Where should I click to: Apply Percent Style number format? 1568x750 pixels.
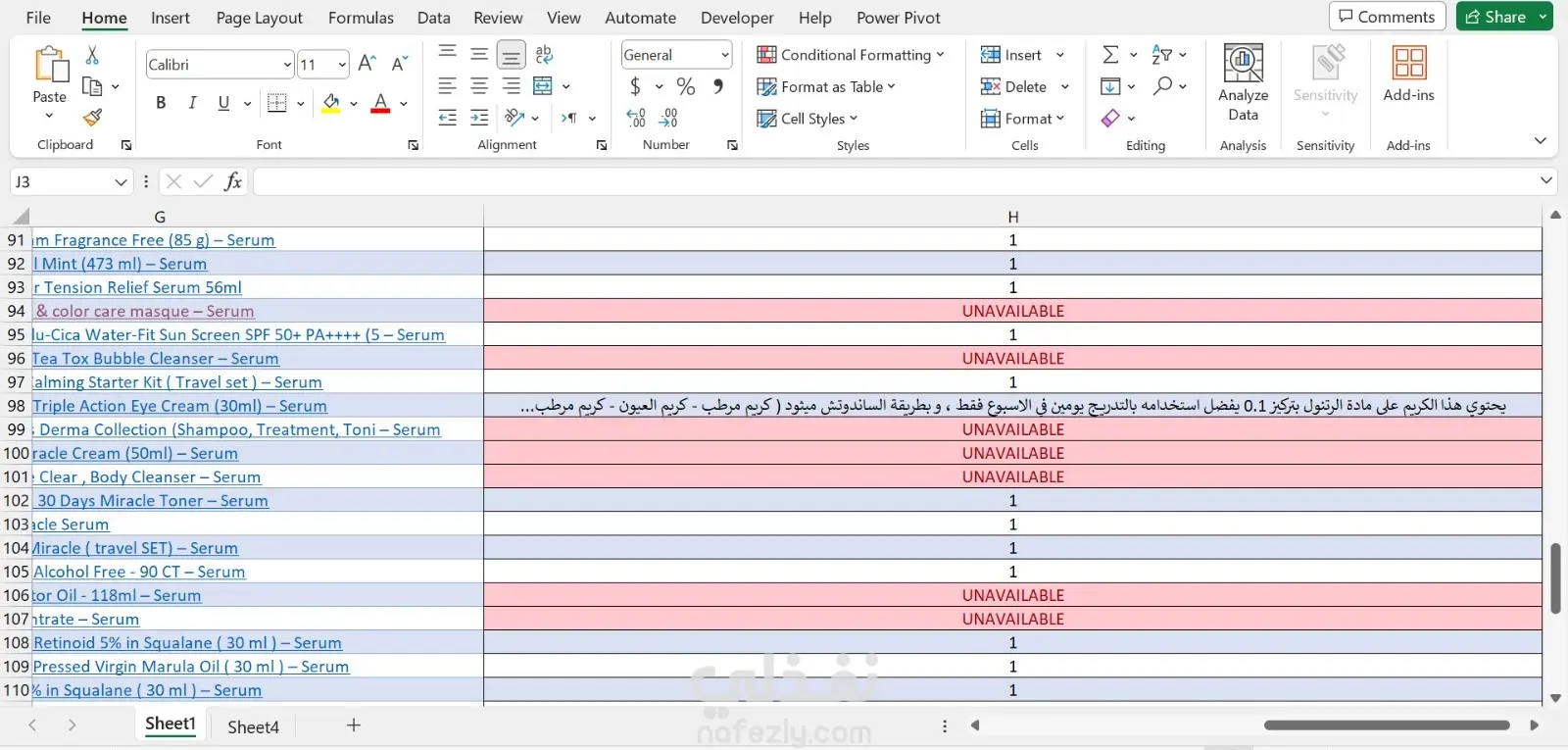[686, 86]
